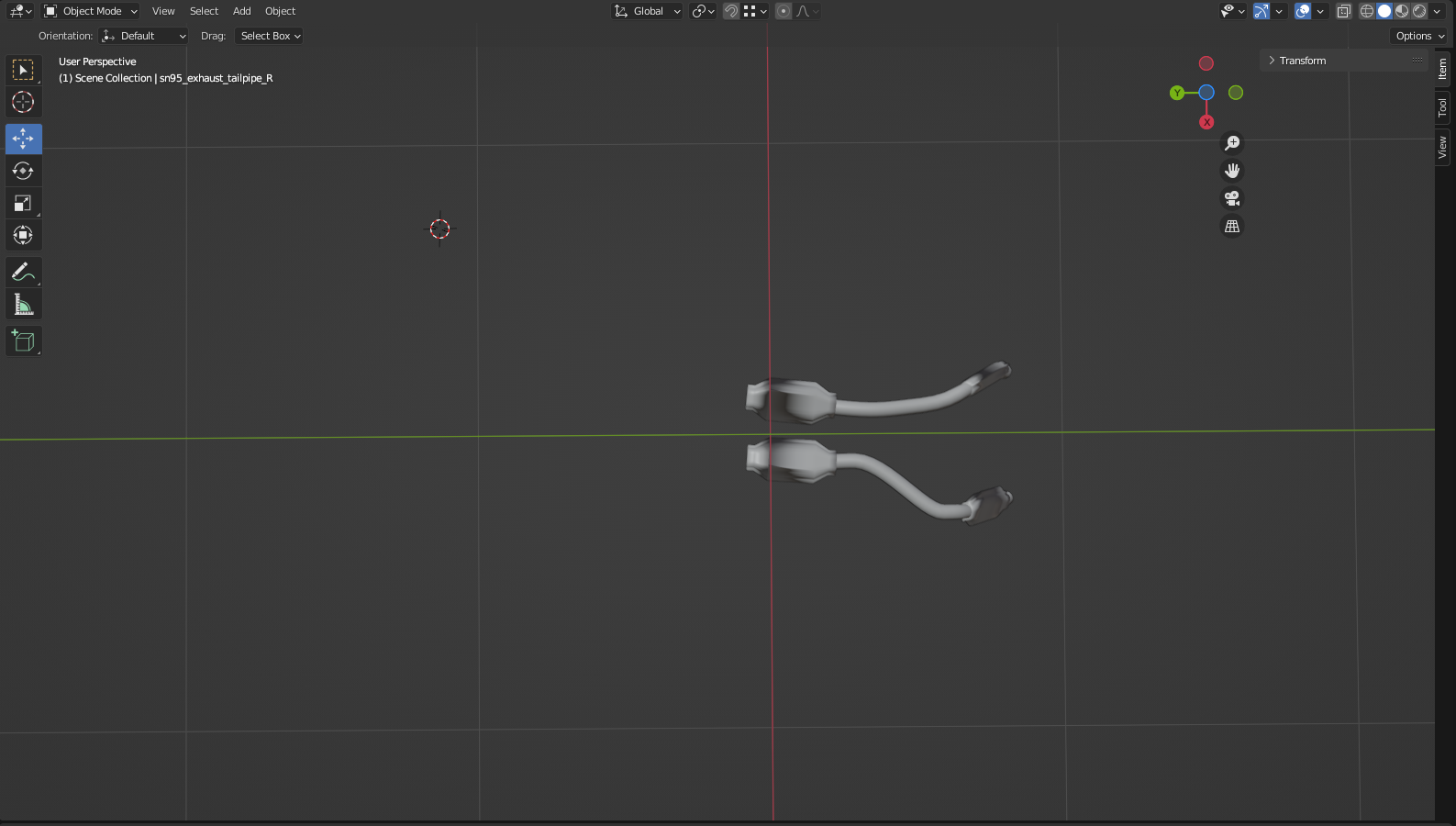Viewport: 1456px width, 826px height.
Task: Click the sn95_exhaust_tailpipe_R object name text
Action: point(217,78)
